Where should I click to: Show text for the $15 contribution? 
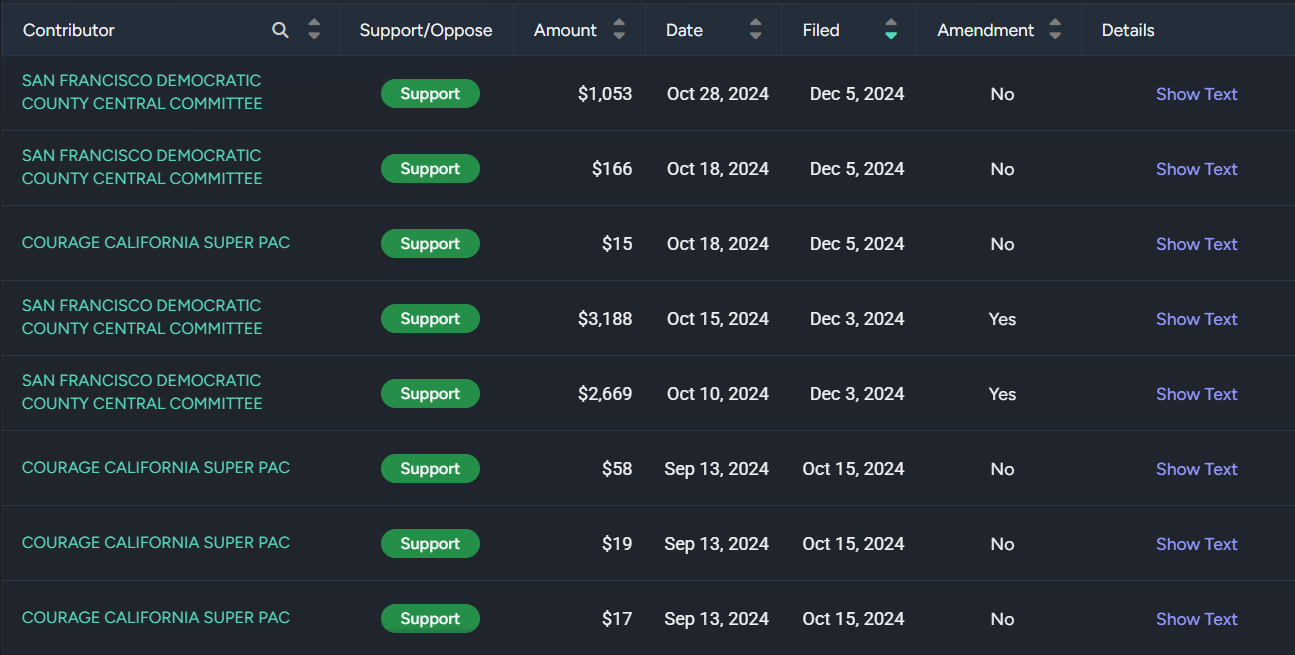1196,244
